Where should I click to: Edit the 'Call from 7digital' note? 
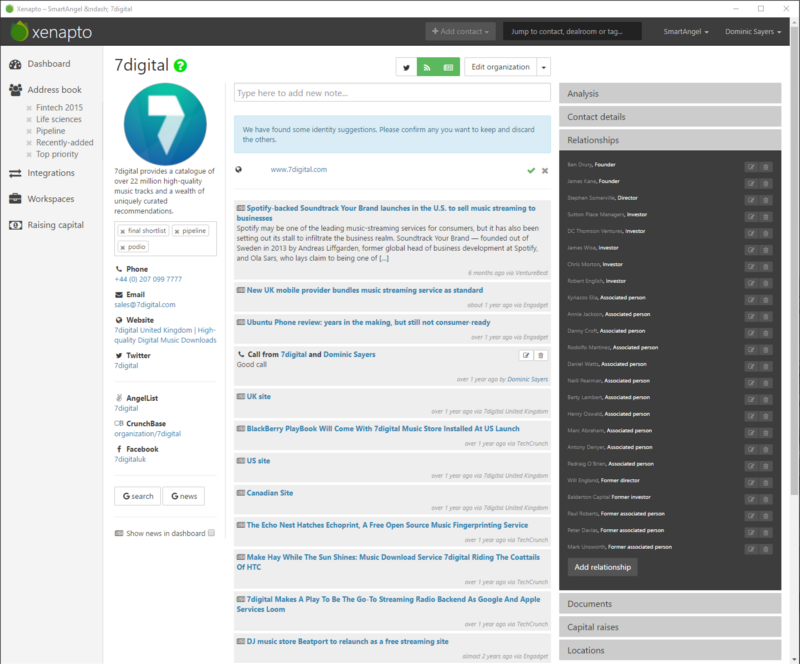[x=526, y=355]
